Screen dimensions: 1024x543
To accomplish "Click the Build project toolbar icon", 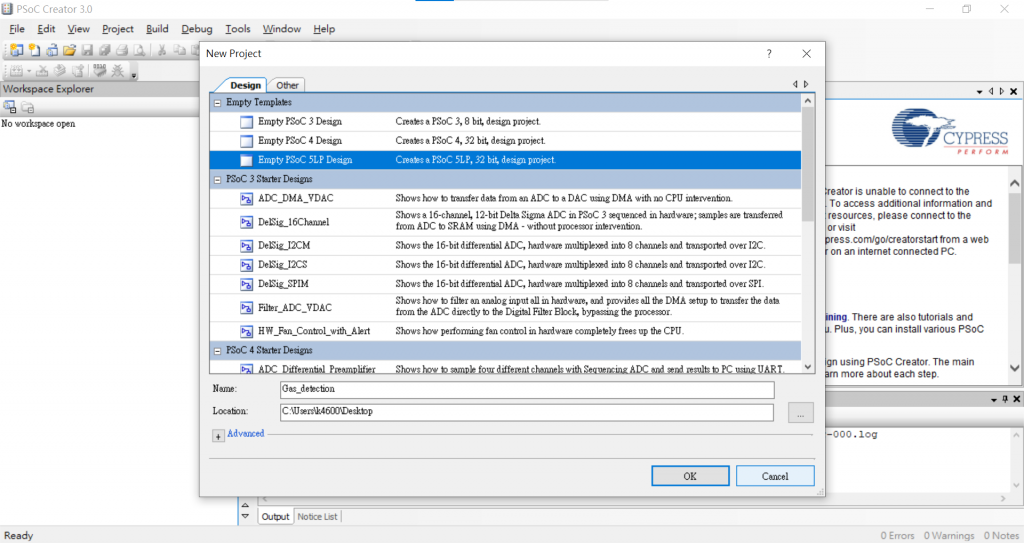I will coord(16,71).
